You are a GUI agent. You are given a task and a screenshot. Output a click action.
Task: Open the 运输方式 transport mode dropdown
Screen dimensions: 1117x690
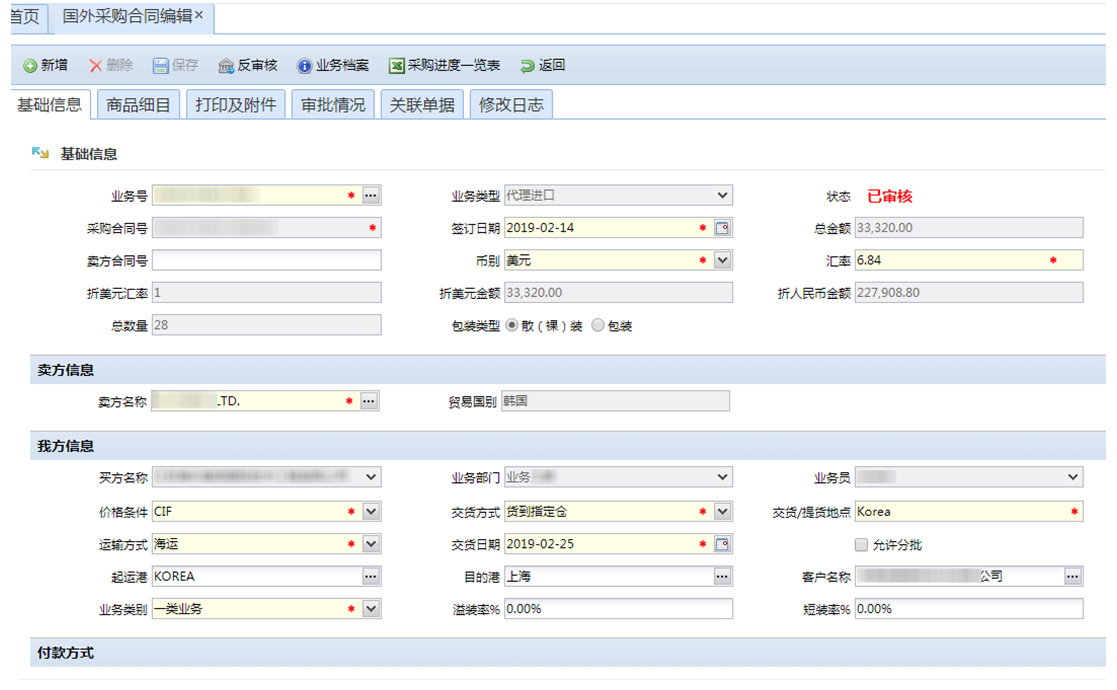[371, 545]
